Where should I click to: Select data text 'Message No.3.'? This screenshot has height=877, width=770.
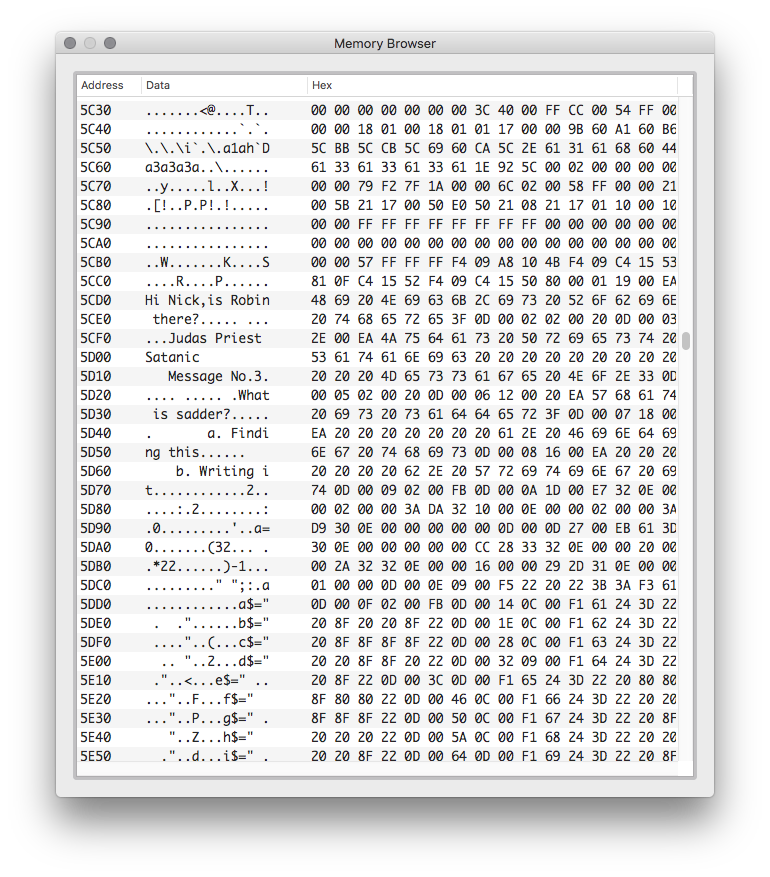point(218,376)
